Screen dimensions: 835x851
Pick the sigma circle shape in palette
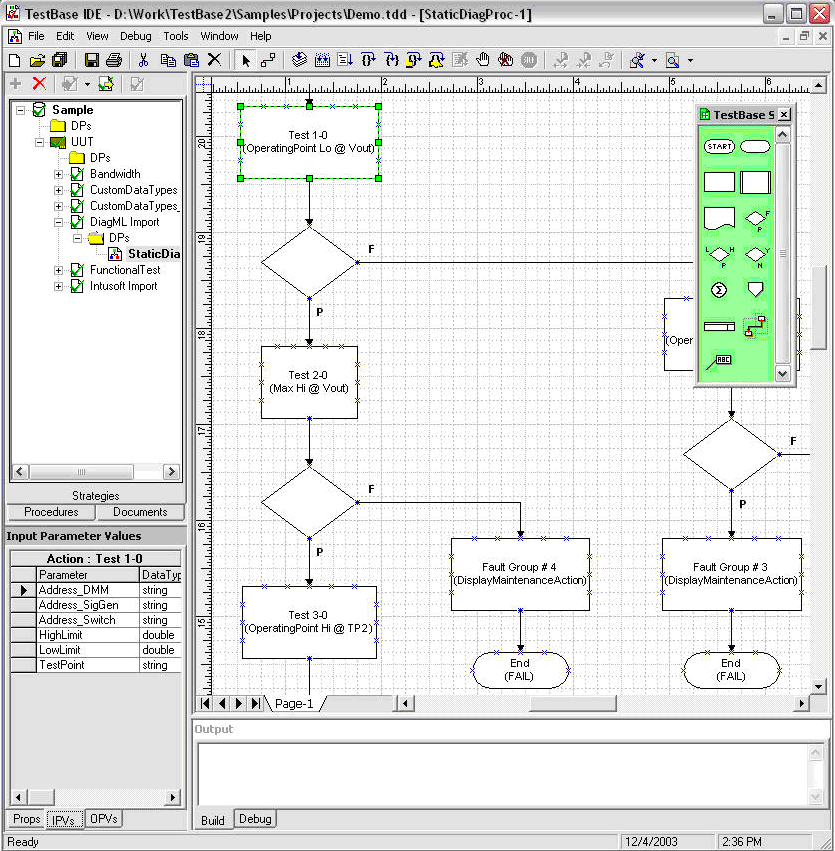coord(719,289)
